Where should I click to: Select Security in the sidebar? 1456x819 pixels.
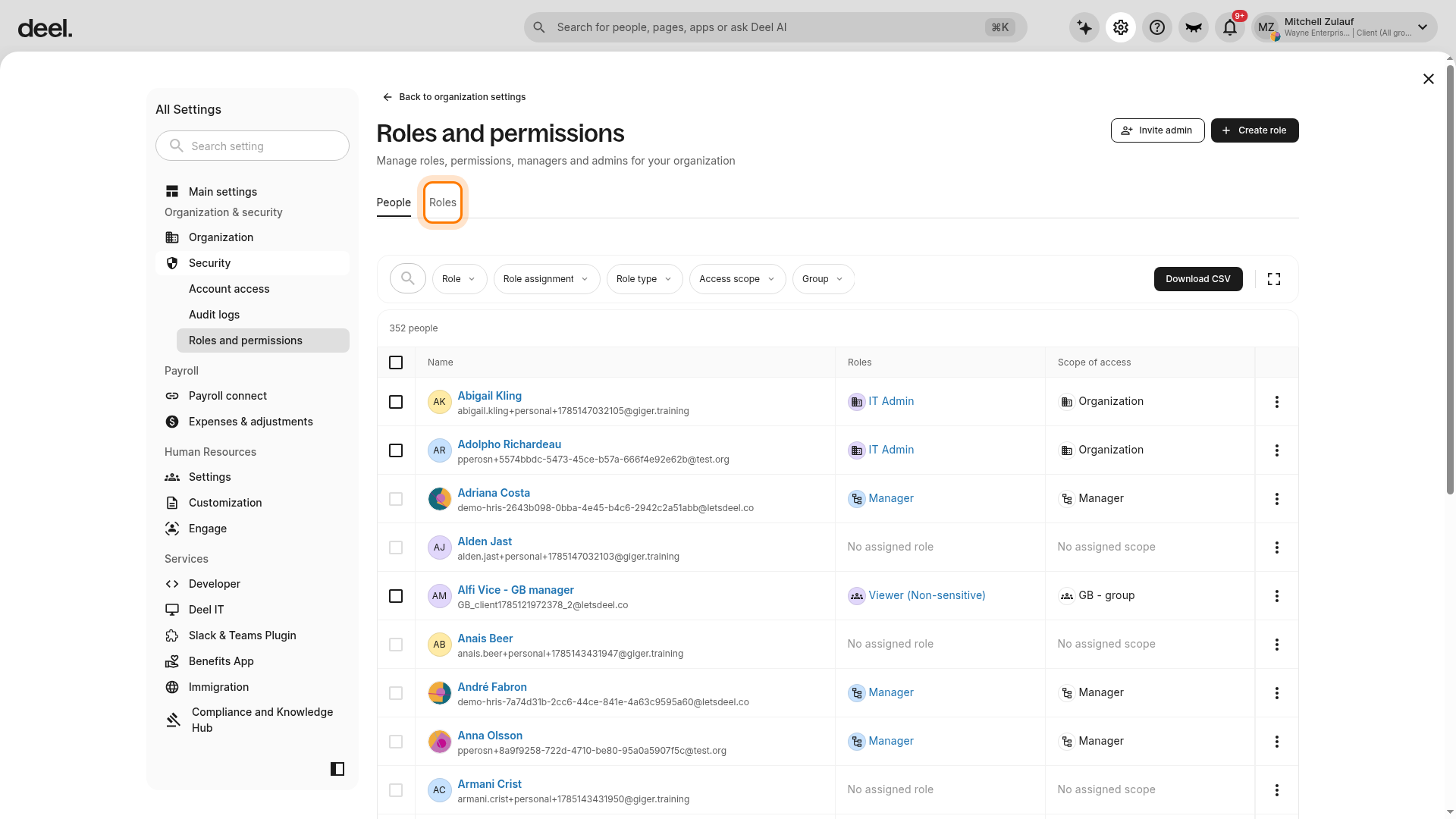tap(253, 263)
